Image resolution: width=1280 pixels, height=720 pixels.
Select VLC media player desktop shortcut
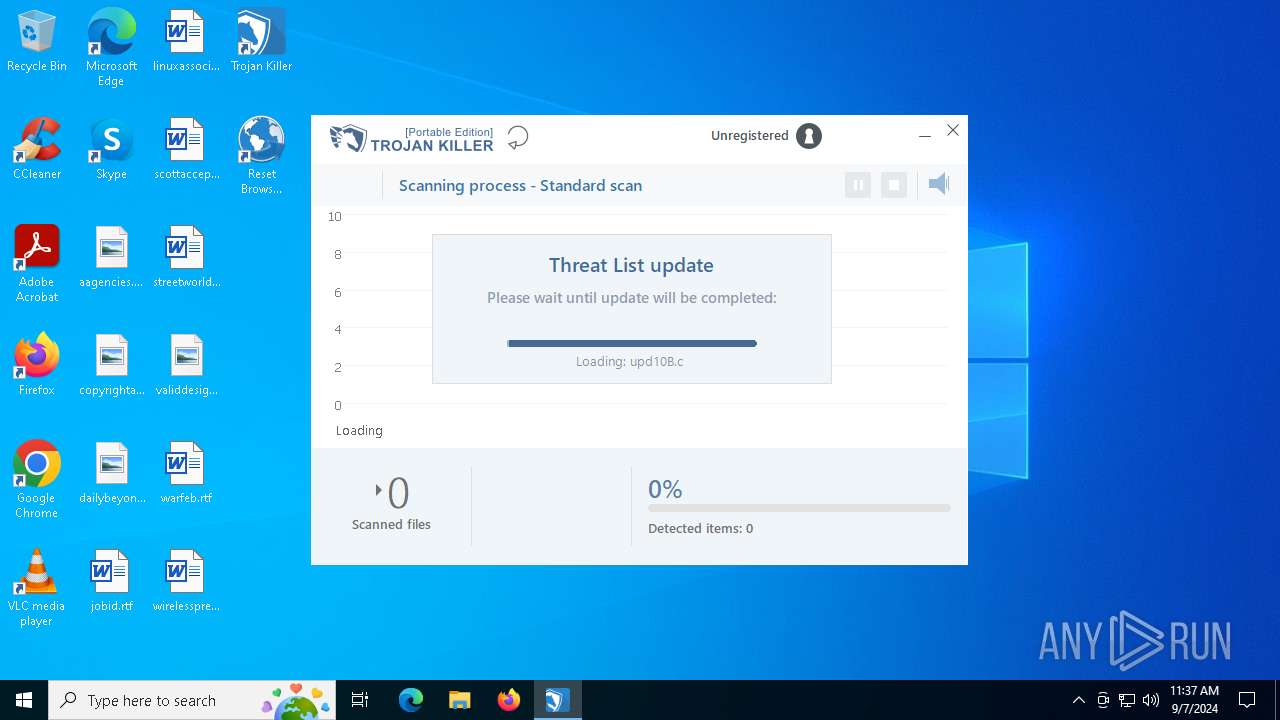click(x=37, y=588)
